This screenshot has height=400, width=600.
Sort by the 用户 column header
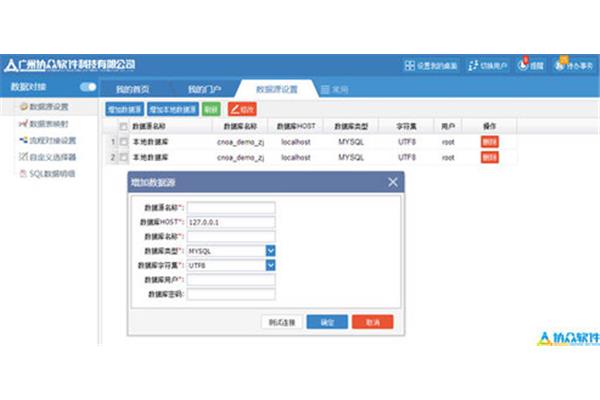coord(448,126)
